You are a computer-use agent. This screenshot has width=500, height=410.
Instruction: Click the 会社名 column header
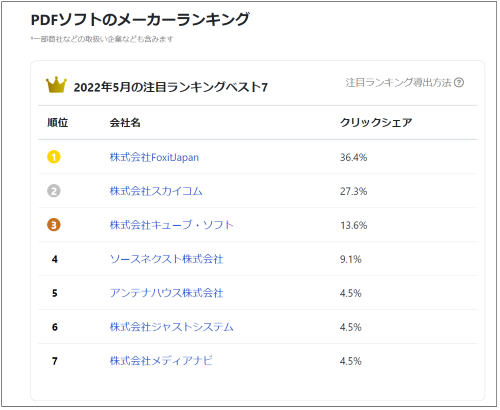[125, 123]
